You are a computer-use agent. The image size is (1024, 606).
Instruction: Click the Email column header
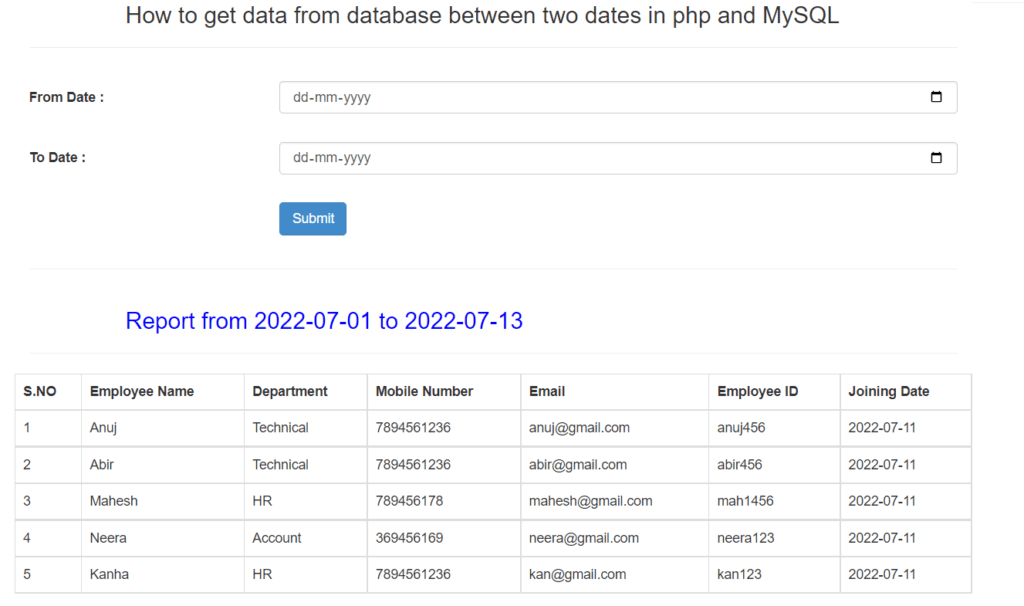pos(547,391)
